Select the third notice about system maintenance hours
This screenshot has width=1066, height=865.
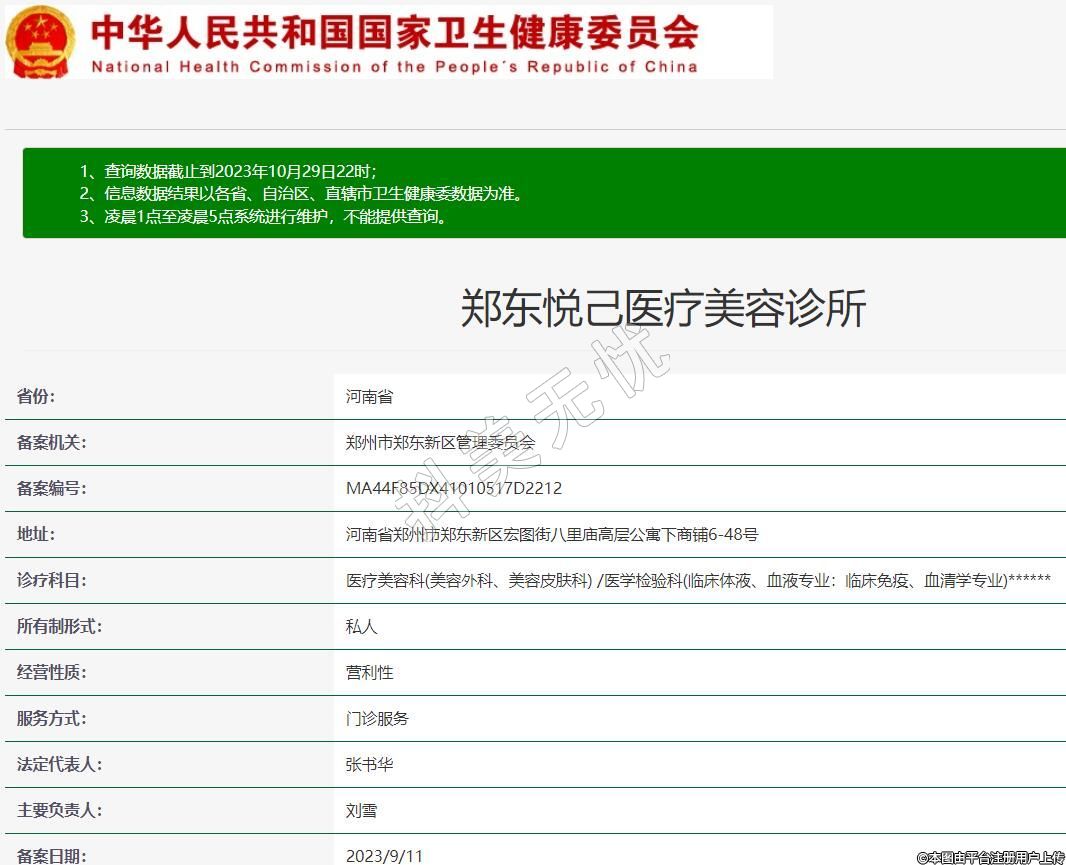[x=264, y=217]
